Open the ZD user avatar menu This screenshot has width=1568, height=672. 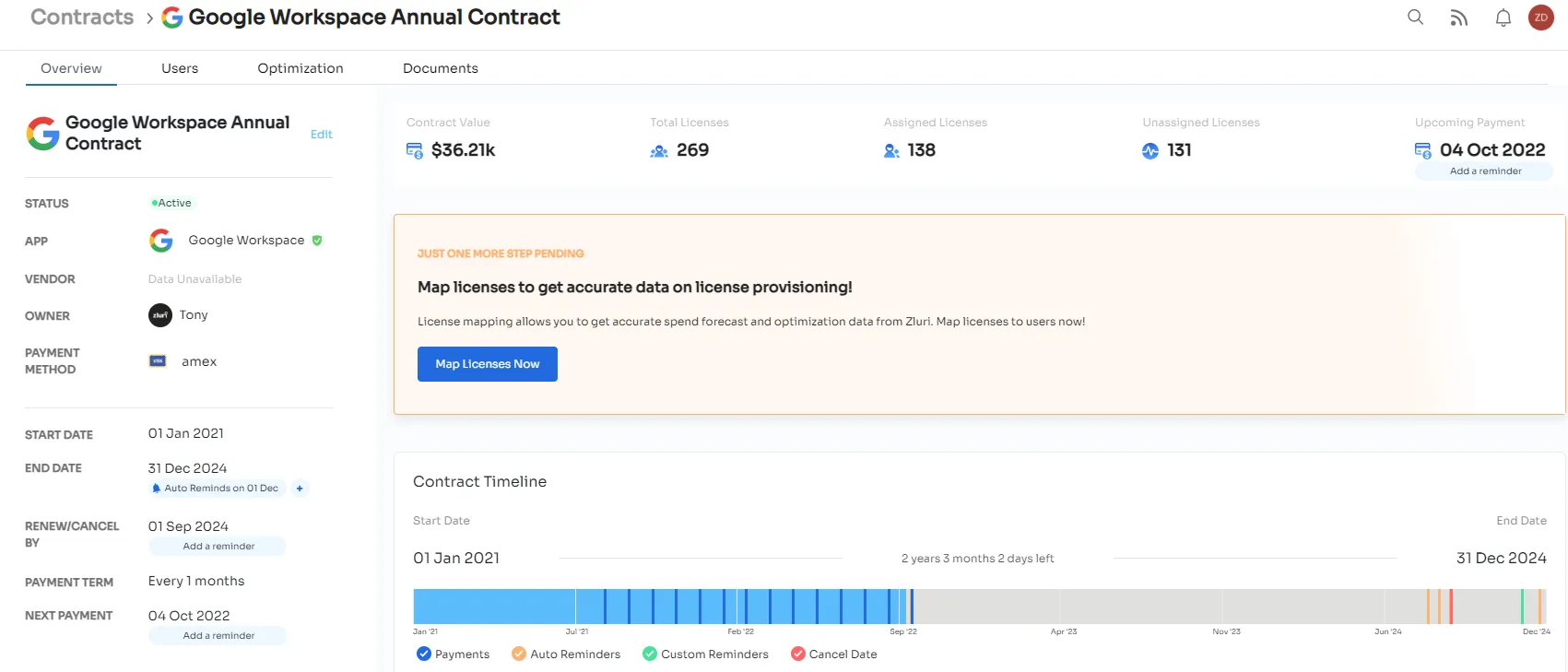(x=1540, y=18)
